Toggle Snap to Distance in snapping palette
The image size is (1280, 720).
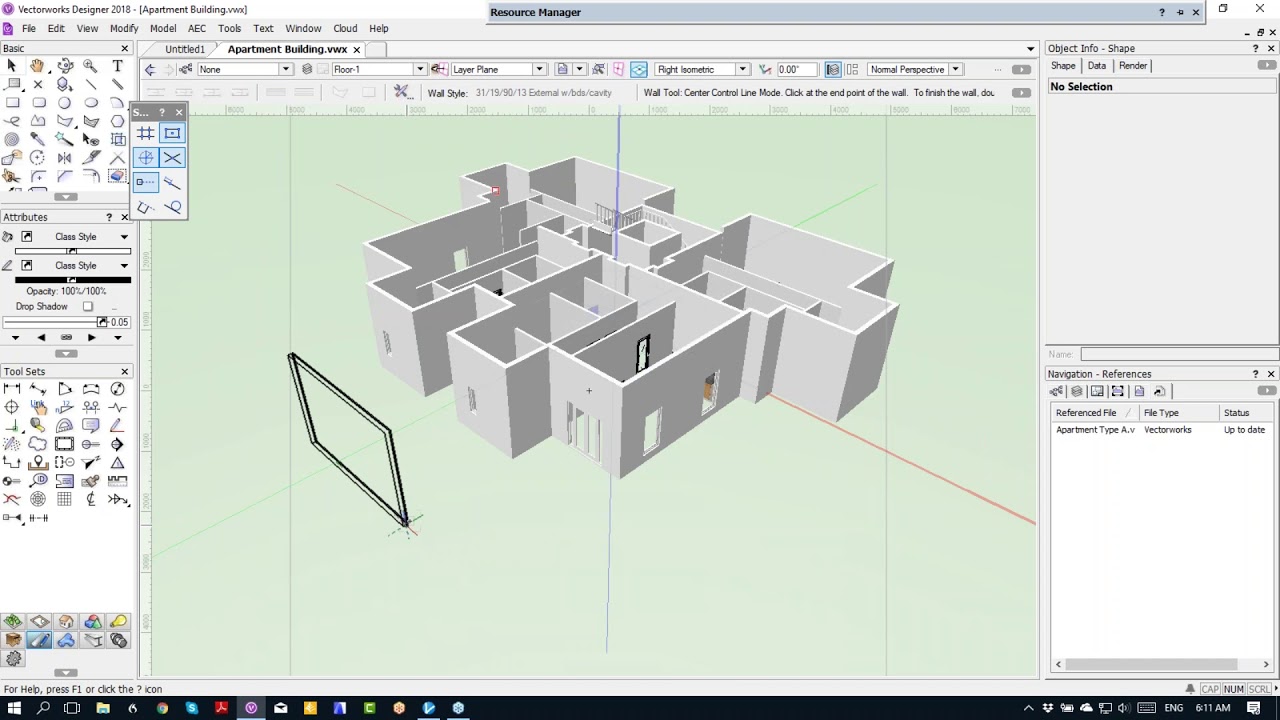[172, 182]
